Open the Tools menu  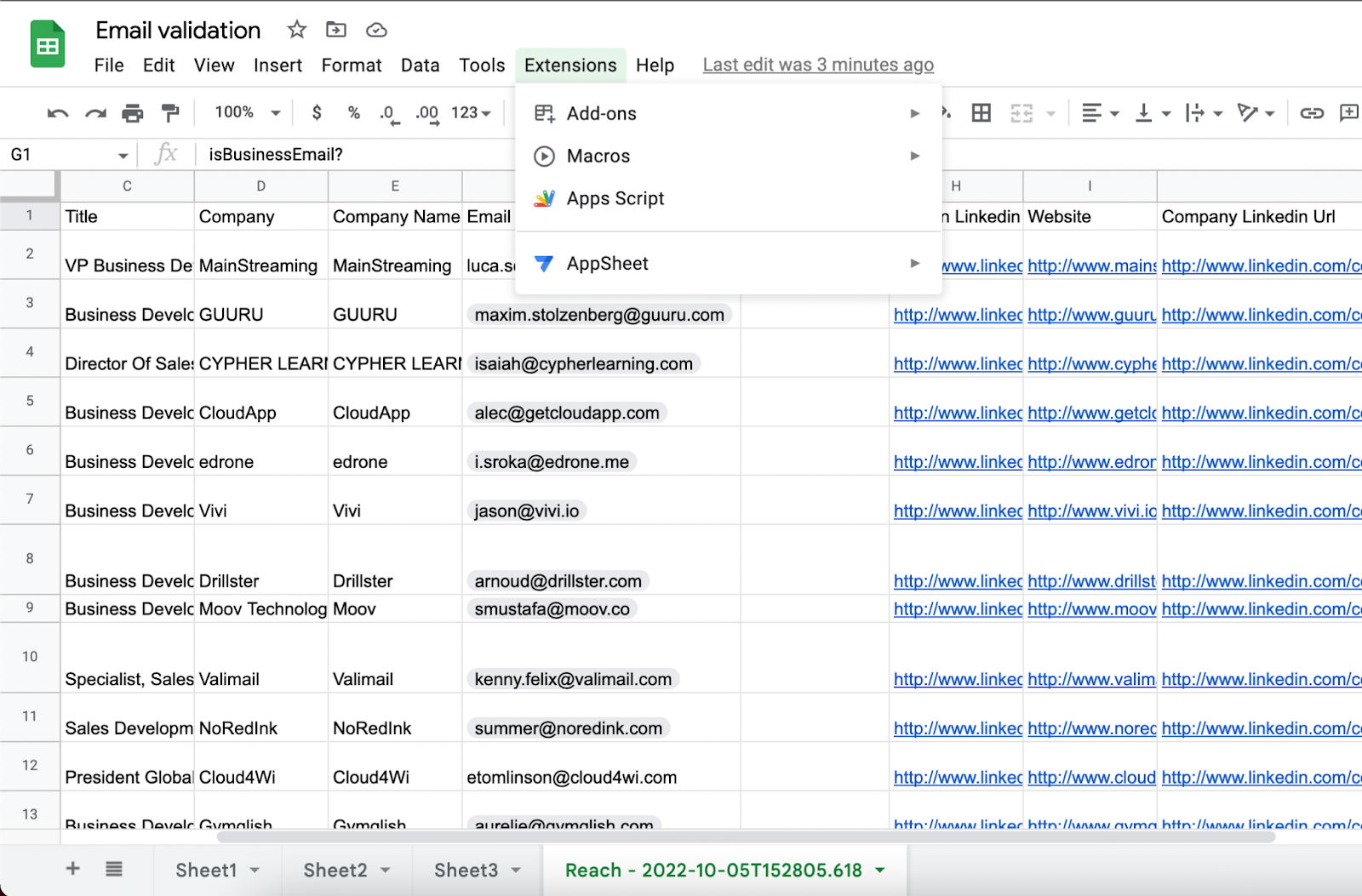coord(482,66)
